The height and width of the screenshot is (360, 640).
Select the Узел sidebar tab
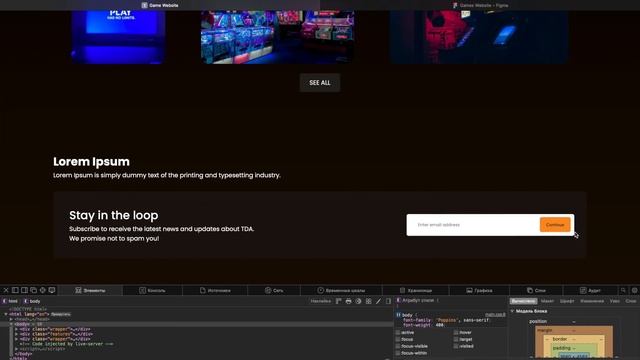click(x=615, y=301)
